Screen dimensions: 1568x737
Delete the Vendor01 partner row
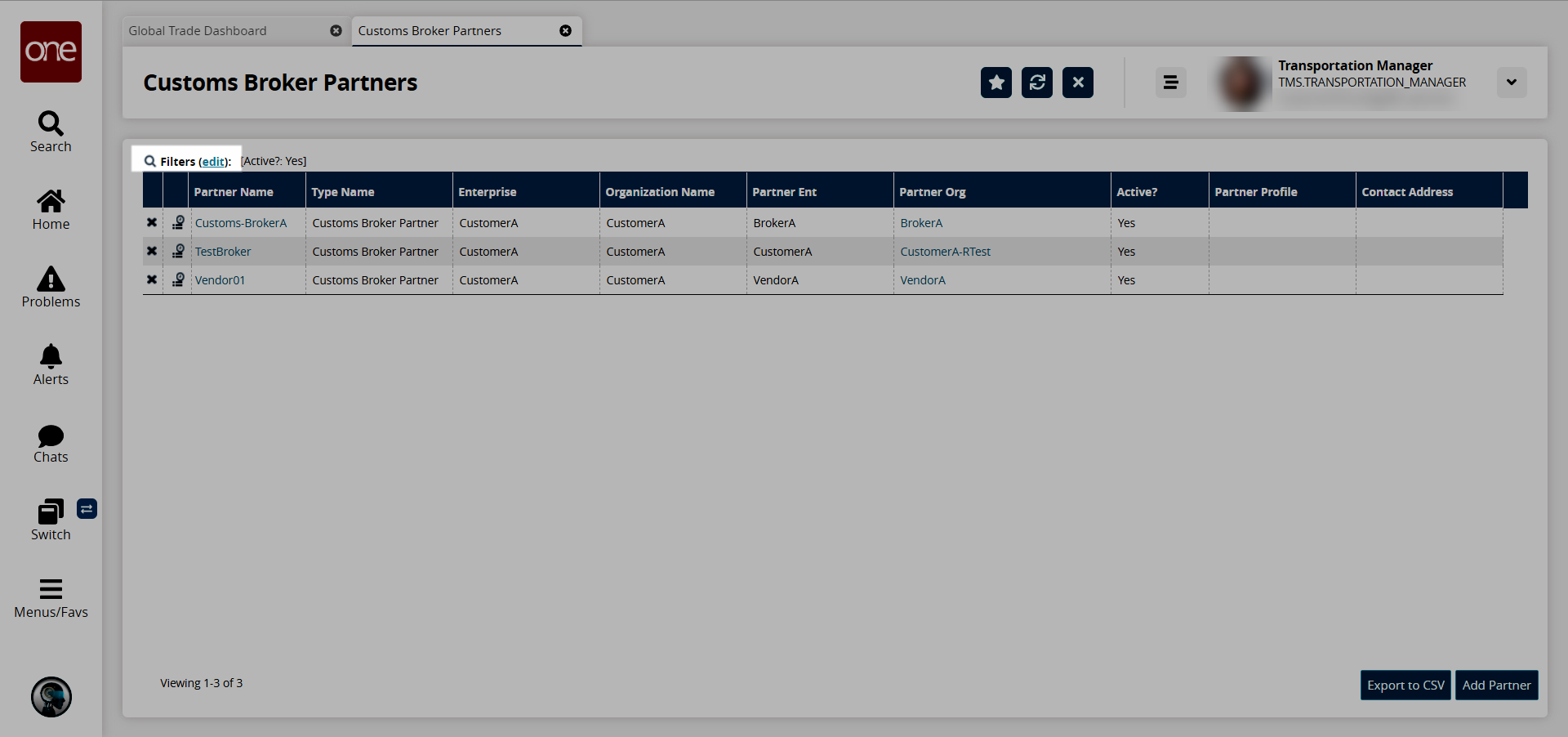click(152, 279)
